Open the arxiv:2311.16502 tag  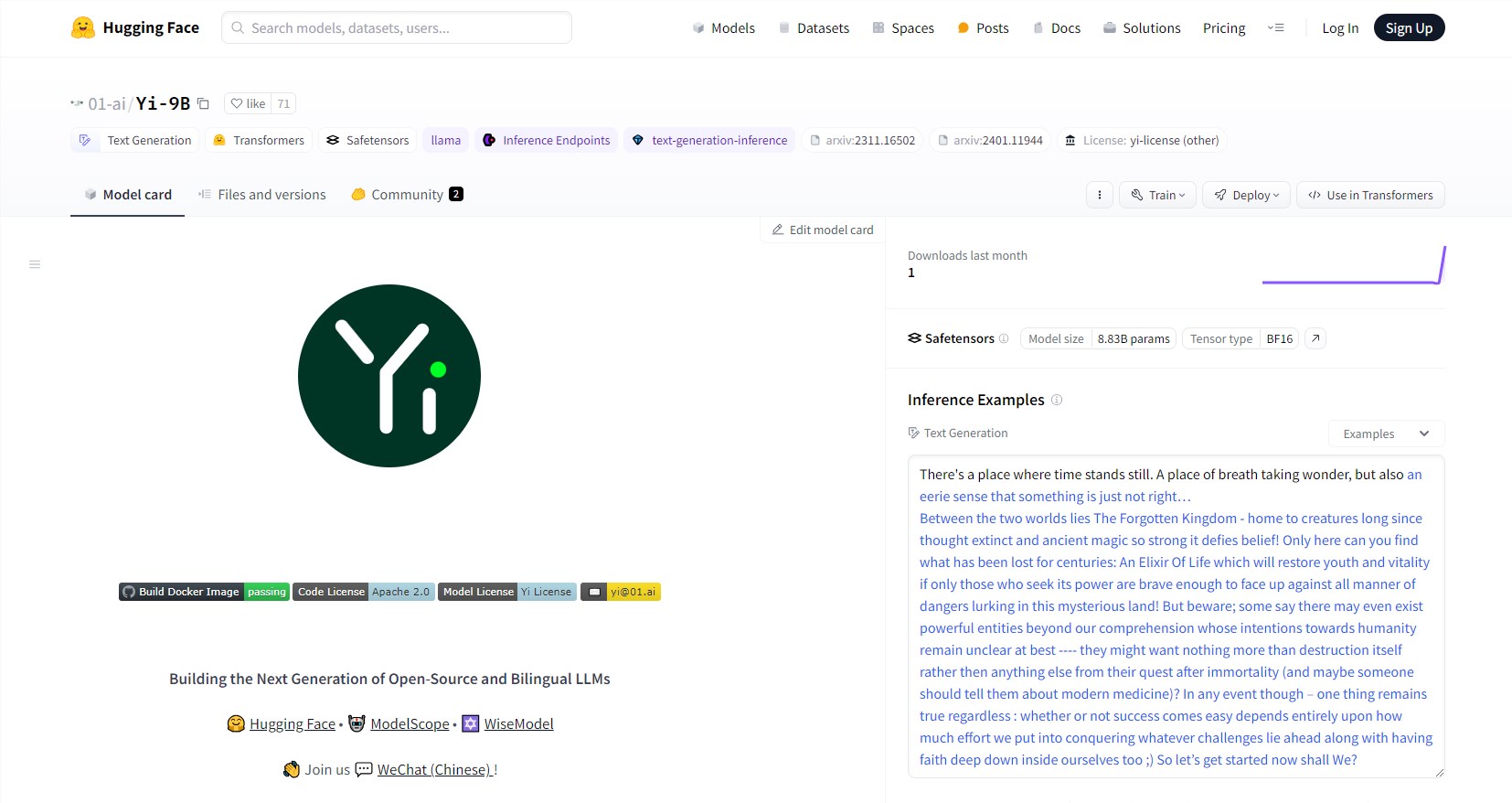(x=862, y=140)
